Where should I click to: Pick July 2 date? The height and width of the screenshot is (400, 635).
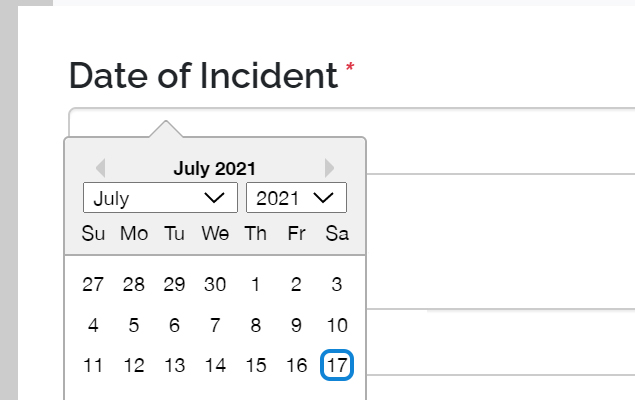click(x=296, y=284)
